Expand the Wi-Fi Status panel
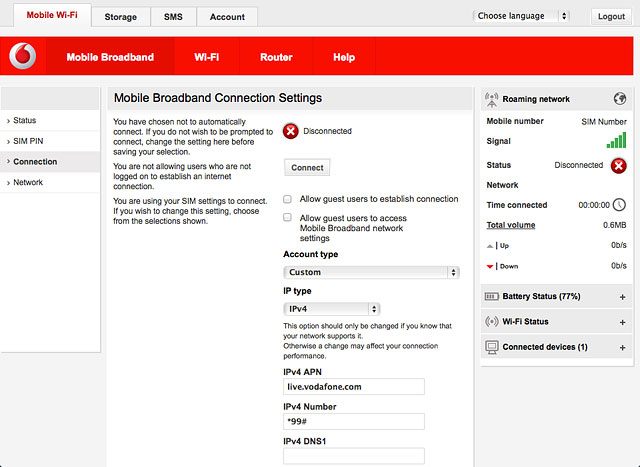 click(x=622, y=322)
